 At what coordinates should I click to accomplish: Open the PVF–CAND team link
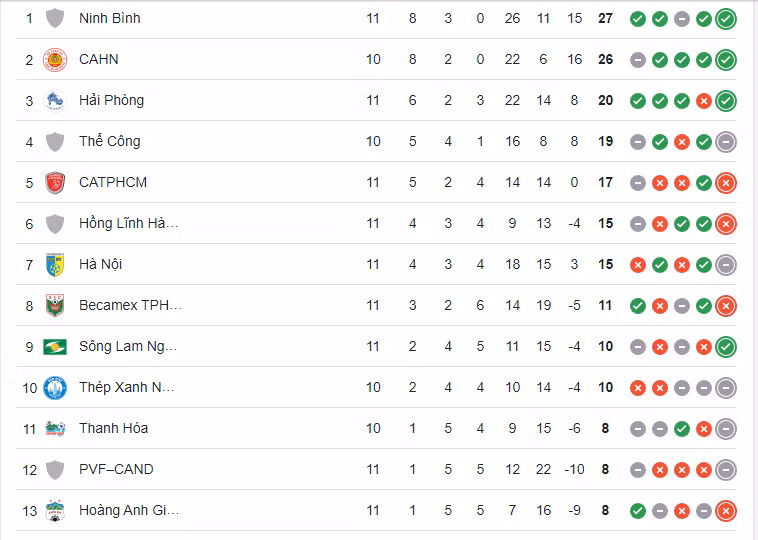[116, 470]
